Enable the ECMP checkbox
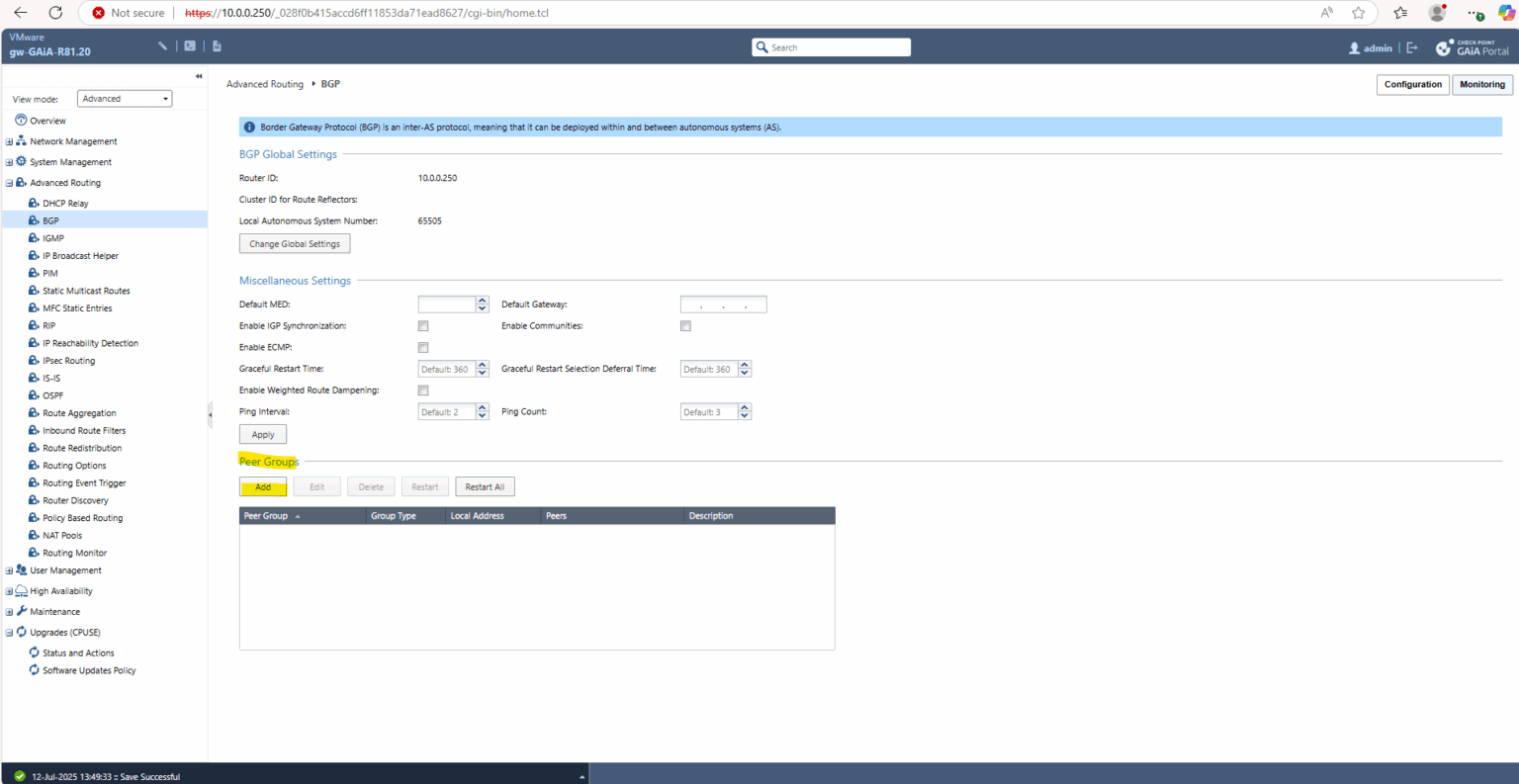The width and height of the screenshot is (1519, 784). pyautogui.click(x=423, y=347)
